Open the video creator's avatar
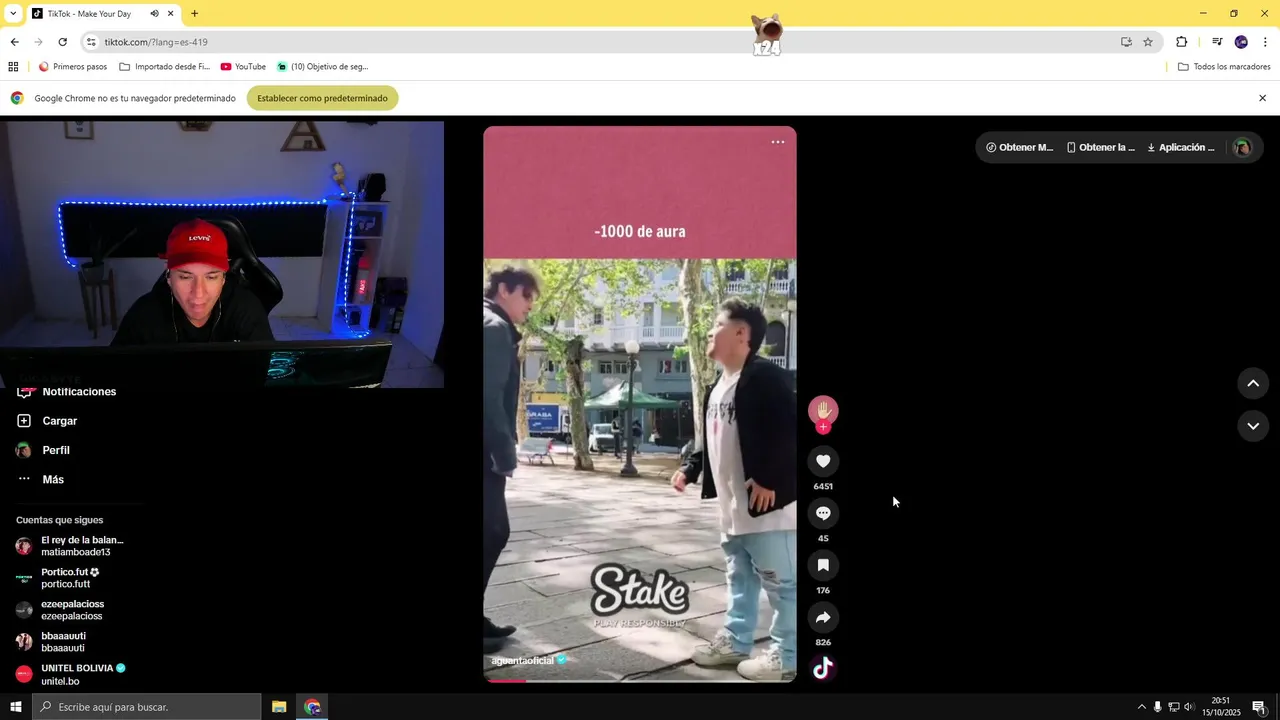 point(823,409)
